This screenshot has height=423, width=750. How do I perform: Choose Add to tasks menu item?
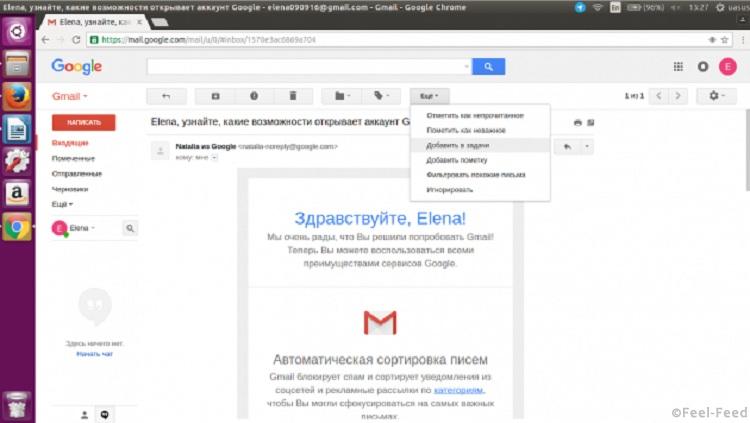tap(480, 145)
